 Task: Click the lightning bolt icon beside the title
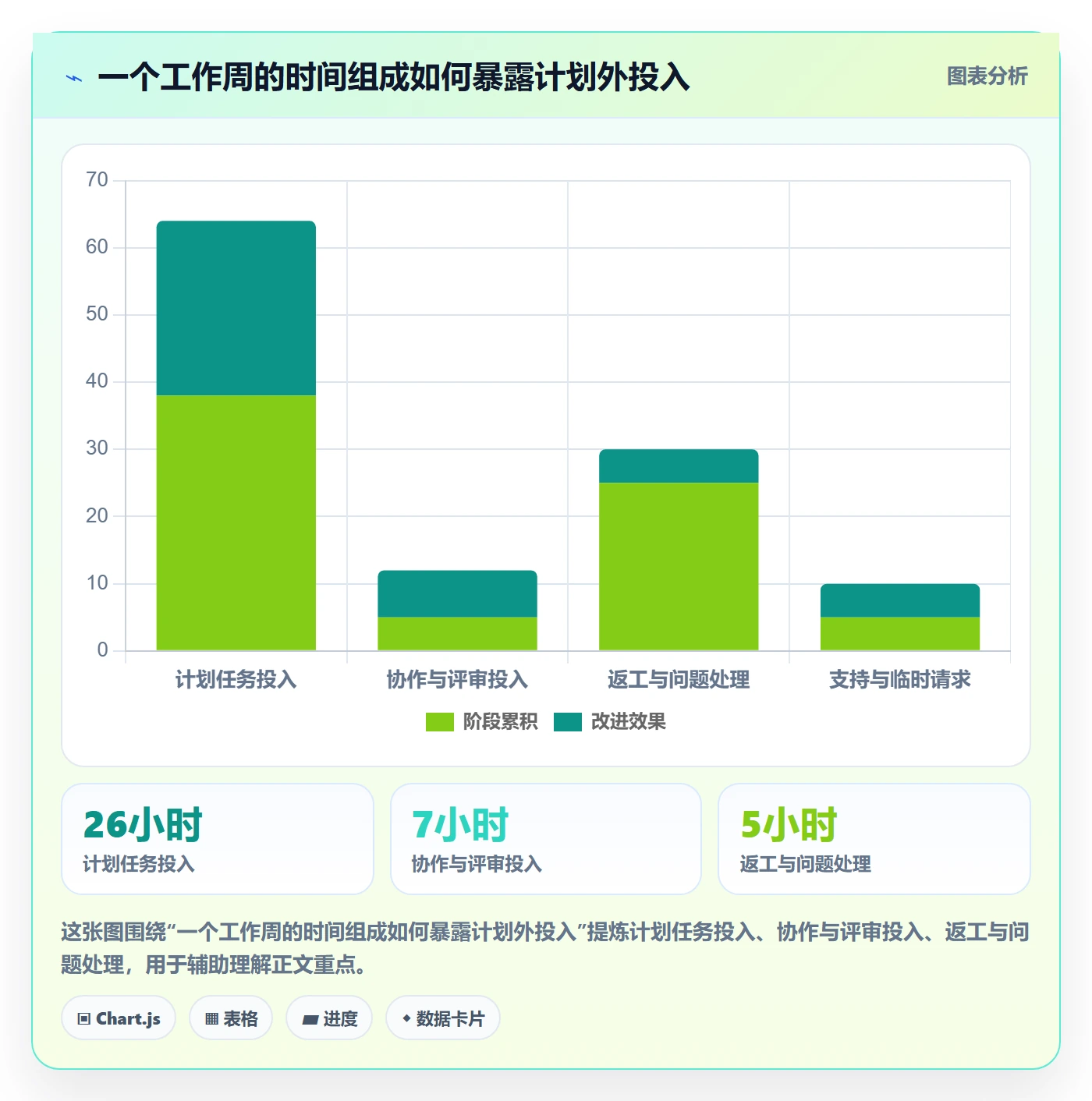click(74, 78)
